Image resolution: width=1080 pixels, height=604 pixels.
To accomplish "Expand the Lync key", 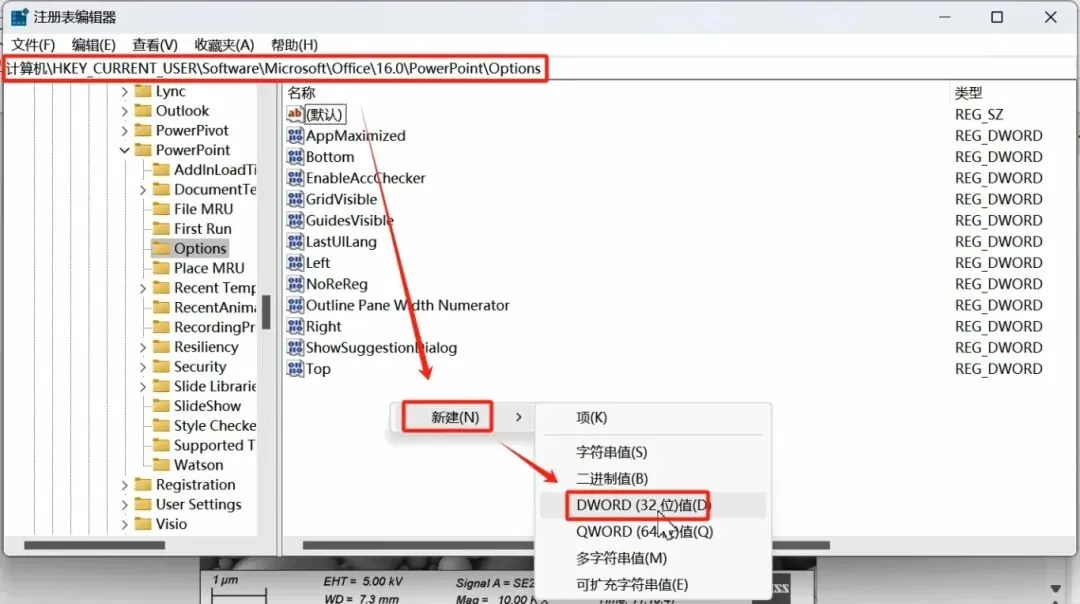I will point(125,92).
